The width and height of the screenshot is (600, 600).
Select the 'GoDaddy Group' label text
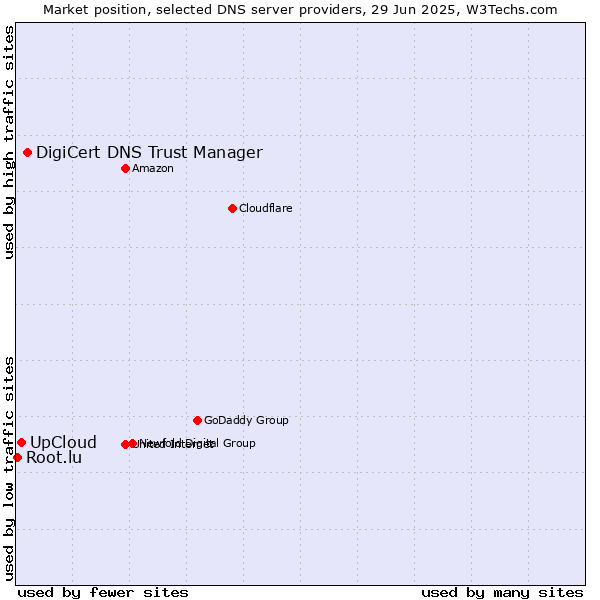point(246,420)
